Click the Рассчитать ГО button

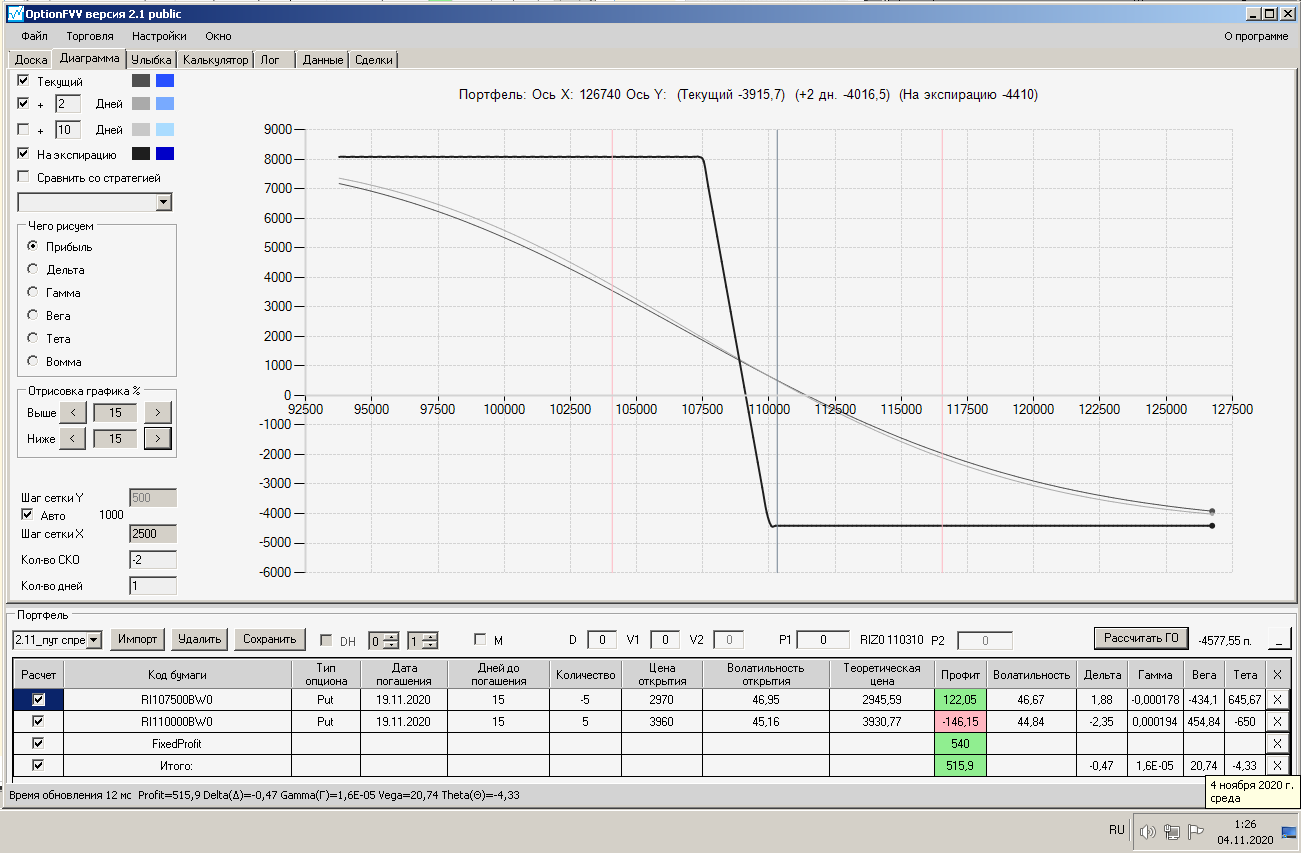1141,638
